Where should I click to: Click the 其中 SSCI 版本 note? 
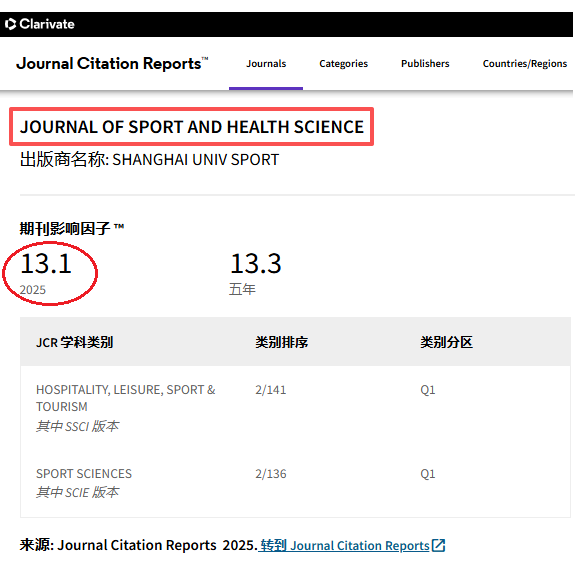[77, 426]
